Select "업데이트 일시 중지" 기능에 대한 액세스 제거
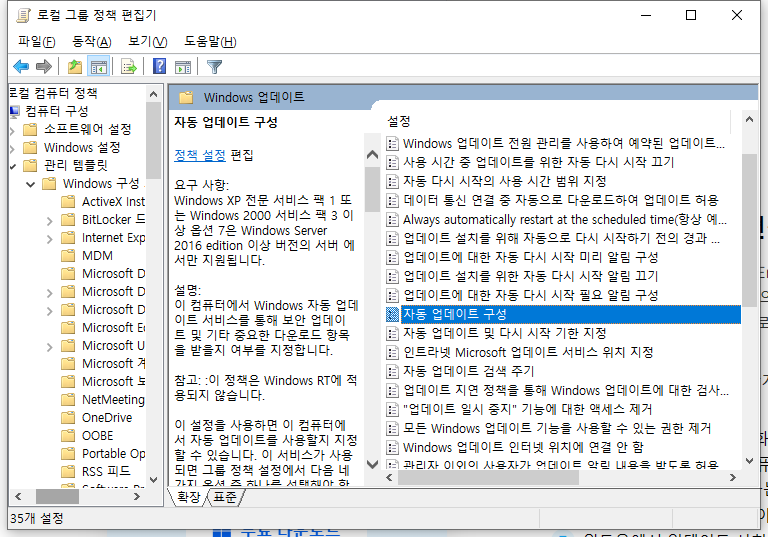This screenshot has width=768, height=537. 528,409
